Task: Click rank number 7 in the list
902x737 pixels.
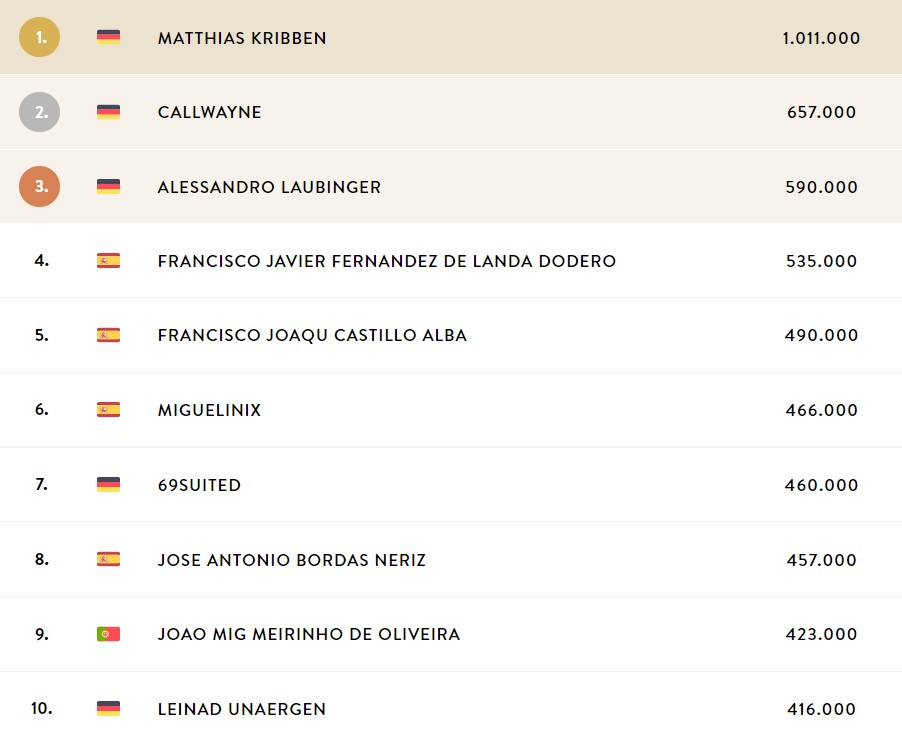Action: [x=41, y=484]
